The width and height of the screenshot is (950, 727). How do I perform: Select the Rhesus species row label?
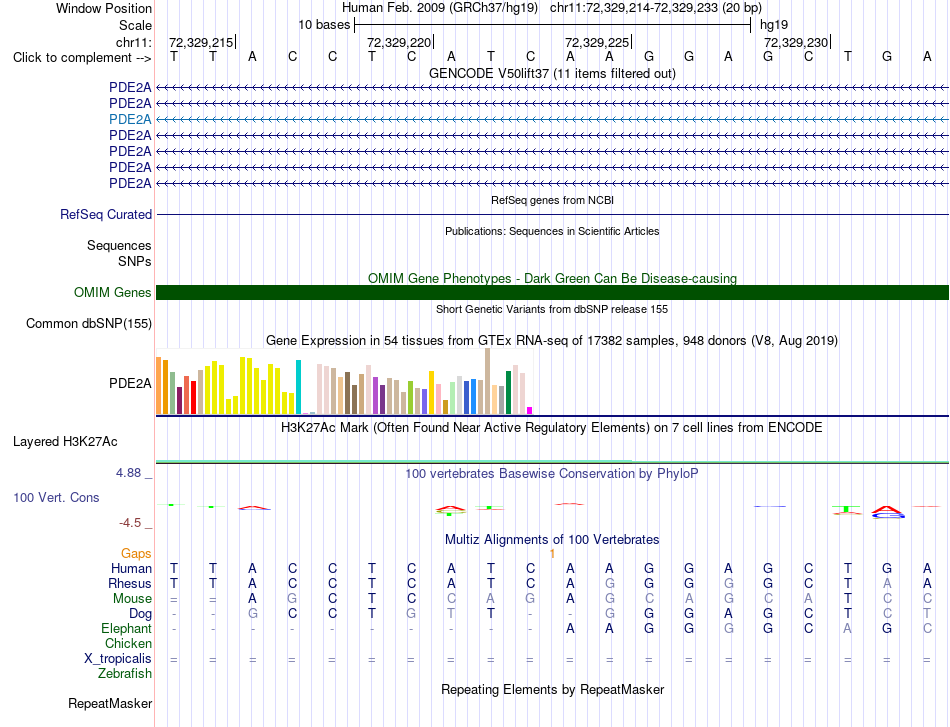130,583
